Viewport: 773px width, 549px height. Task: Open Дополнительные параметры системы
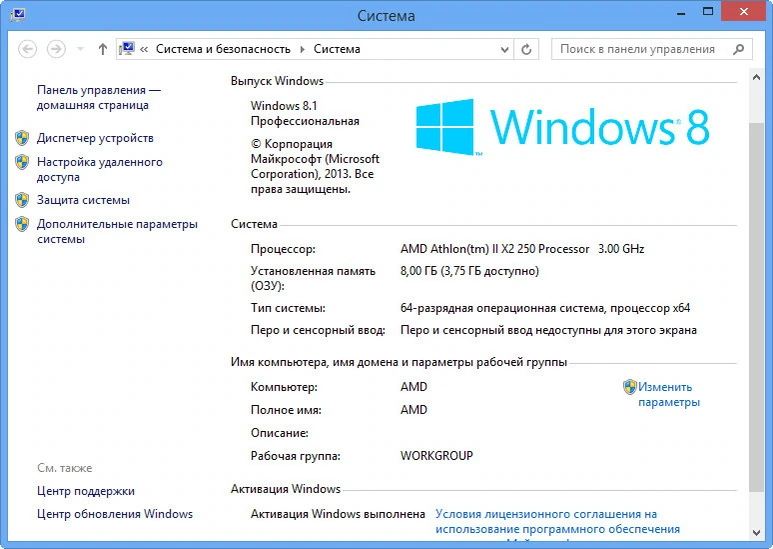click(x=117, y=232)
